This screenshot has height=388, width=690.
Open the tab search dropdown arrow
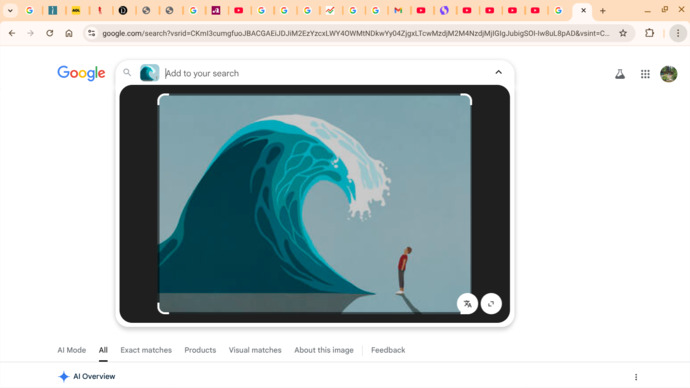[x=10, y=11]
